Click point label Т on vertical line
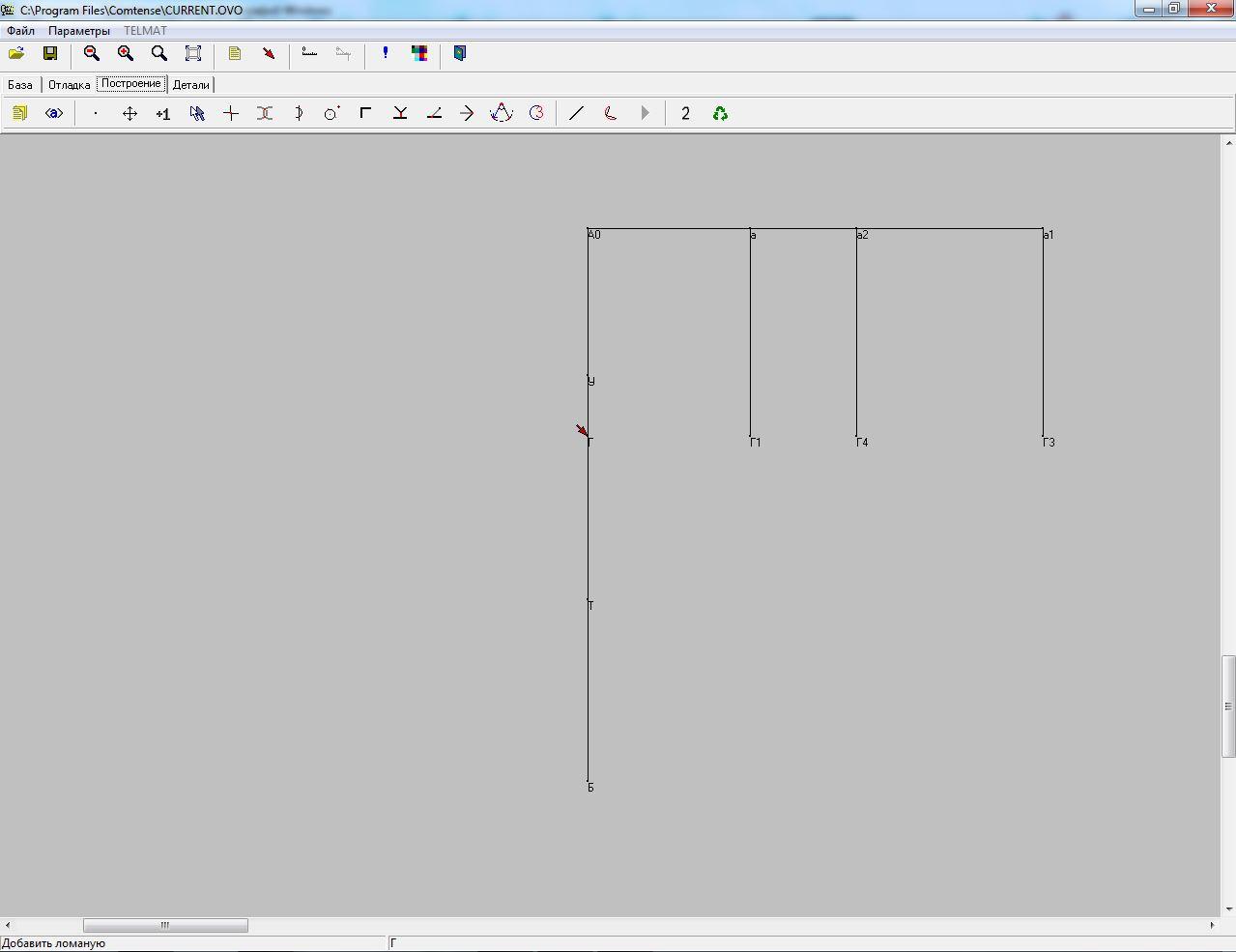 point(590,606)
